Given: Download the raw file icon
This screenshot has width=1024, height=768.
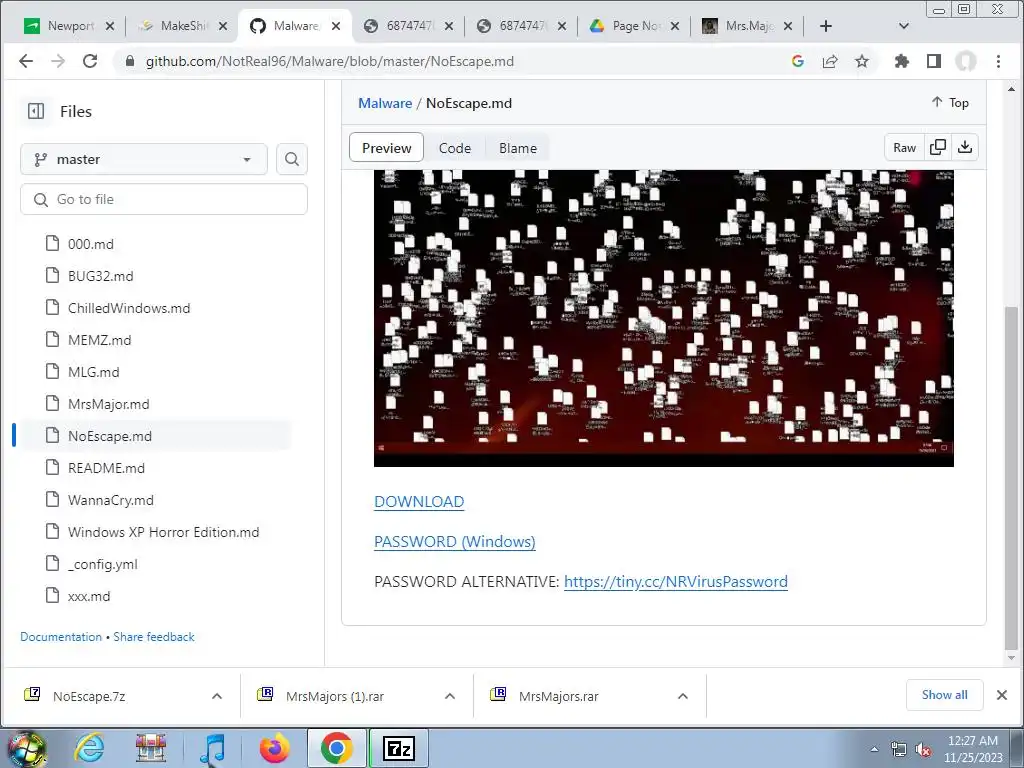Looking at the screenshot, I should (965, 148).
